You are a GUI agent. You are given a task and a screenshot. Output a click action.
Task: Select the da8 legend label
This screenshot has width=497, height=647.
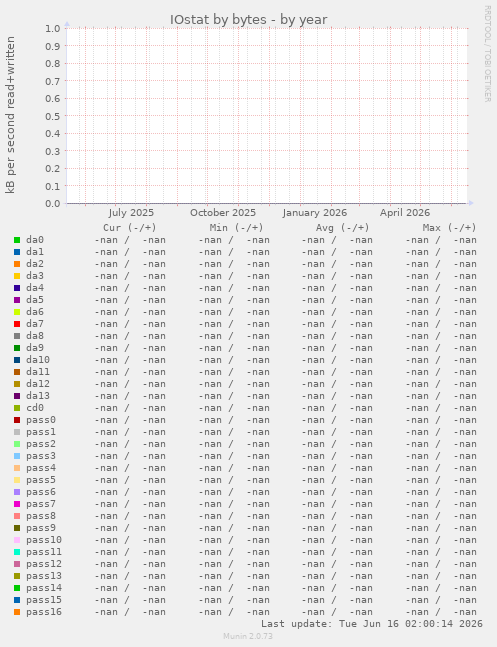pyautogui.click(x=35, y=336)
